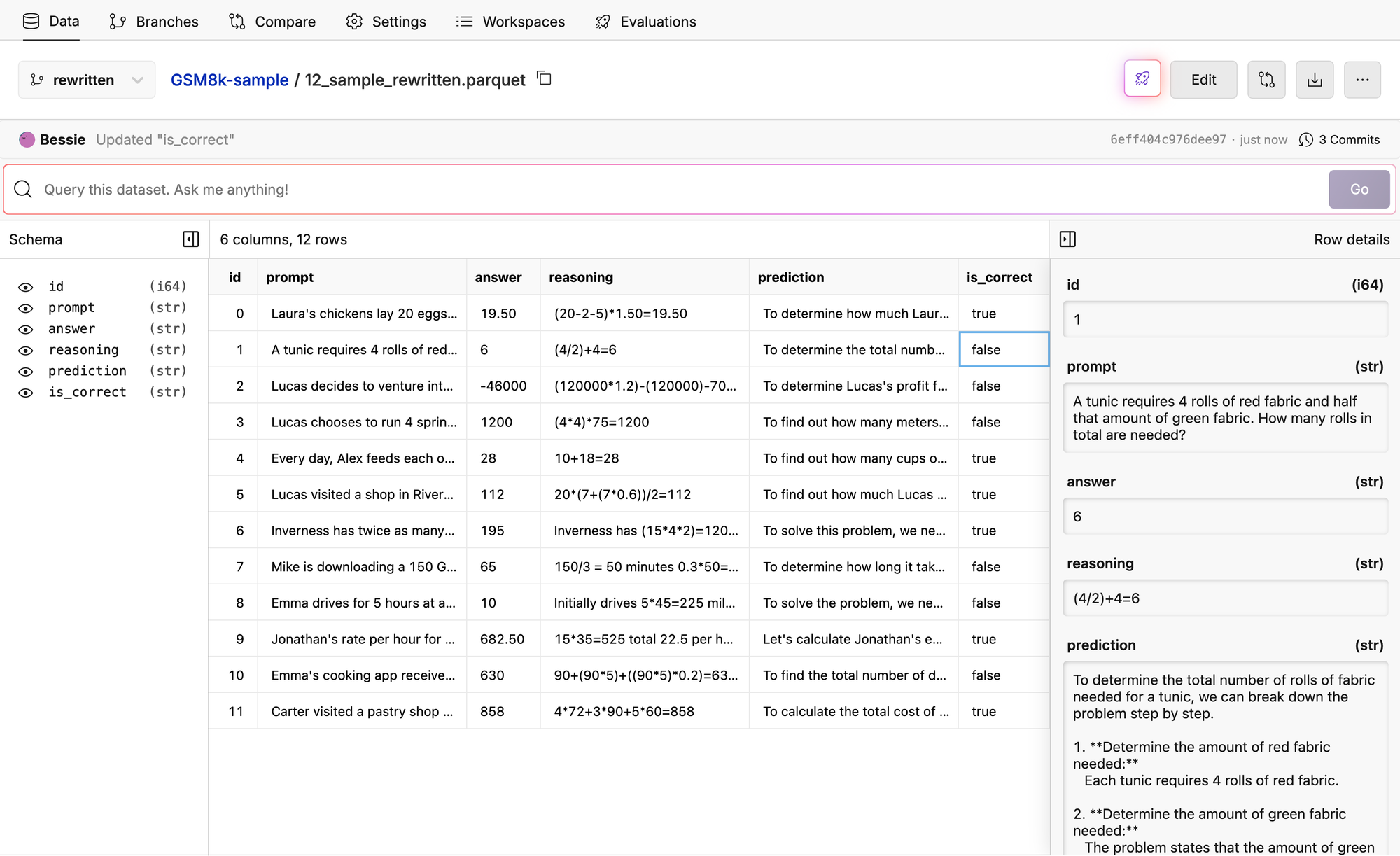Viewport: 1400px width, 856px height.
Task: Hide the is_correct column in schema
Action: coord(26,393)
